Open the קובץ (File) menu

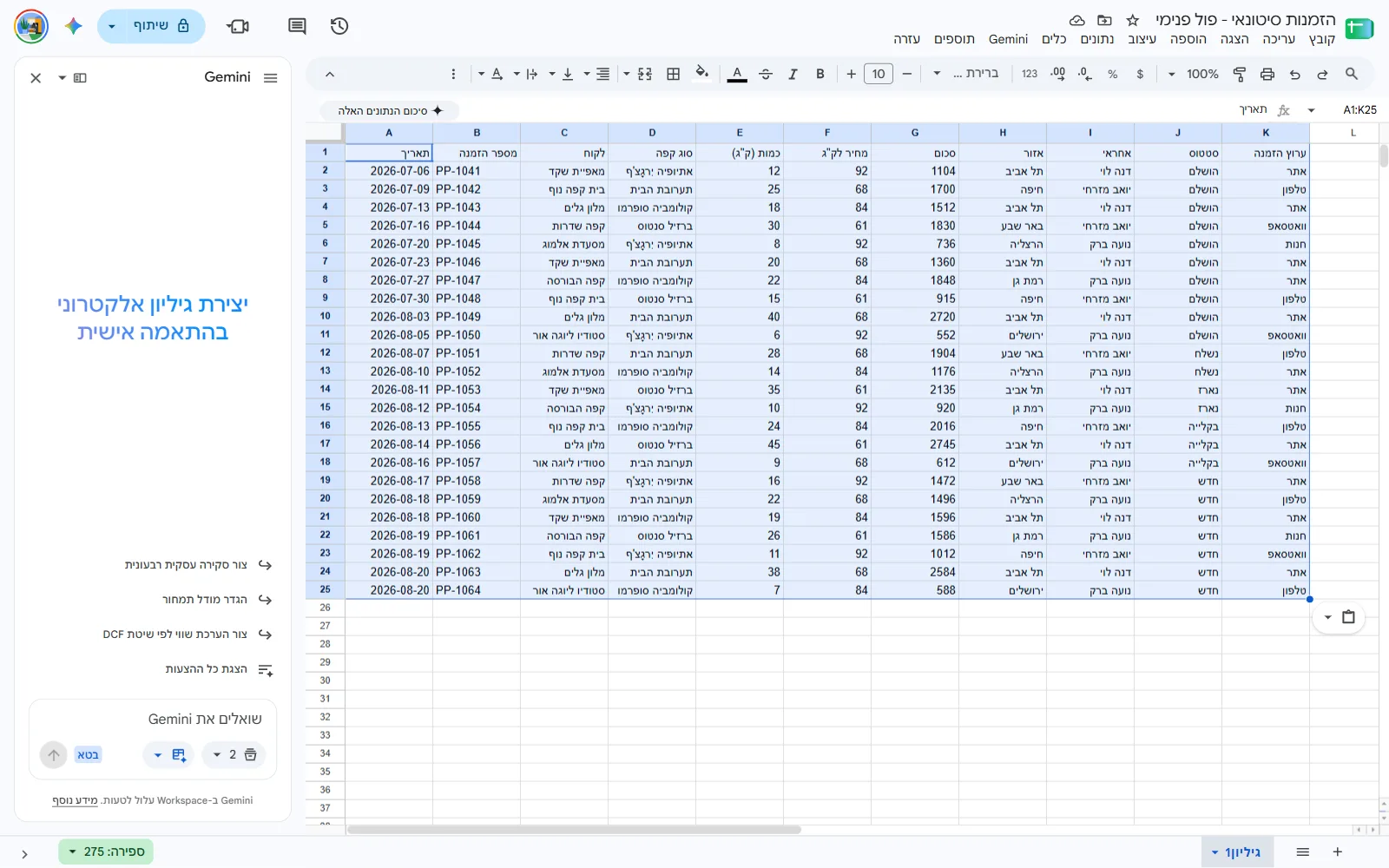click(1322, 39)
